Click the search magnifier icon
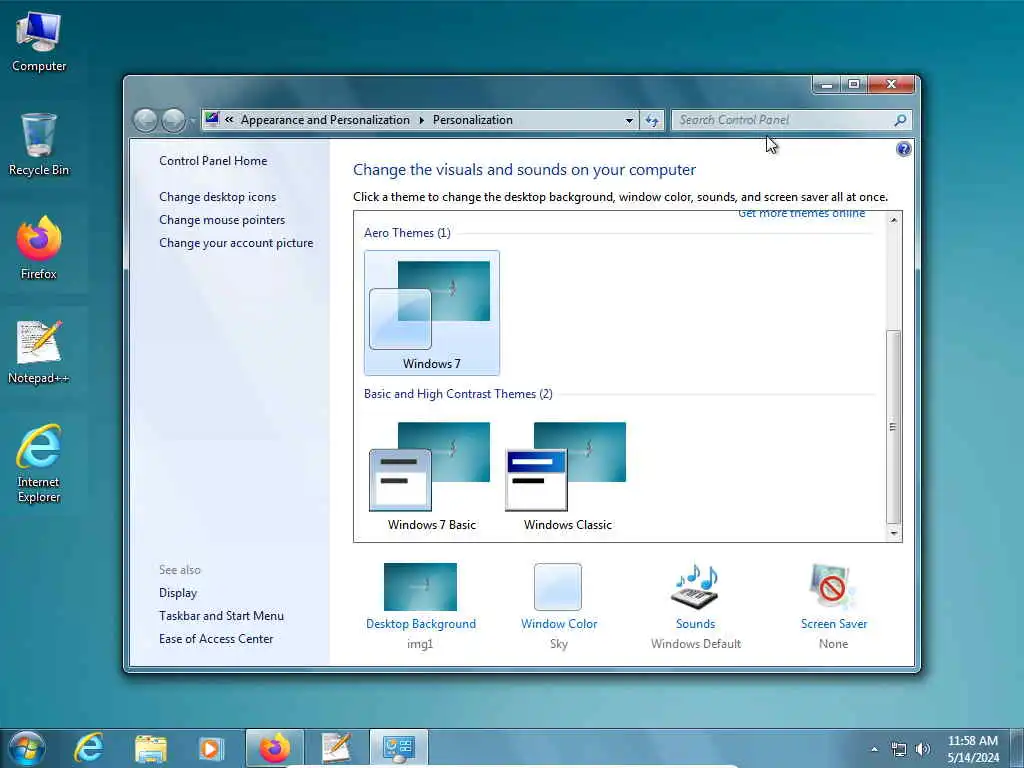The image size is (1024, 768). click(x=900, y=120)
